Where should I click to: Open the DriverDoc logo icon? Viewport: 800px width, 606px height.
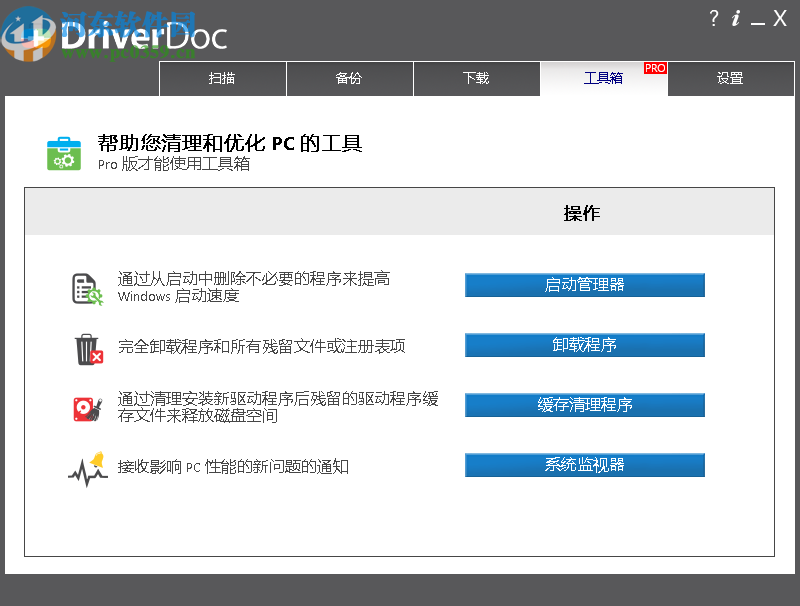point(30,30)
